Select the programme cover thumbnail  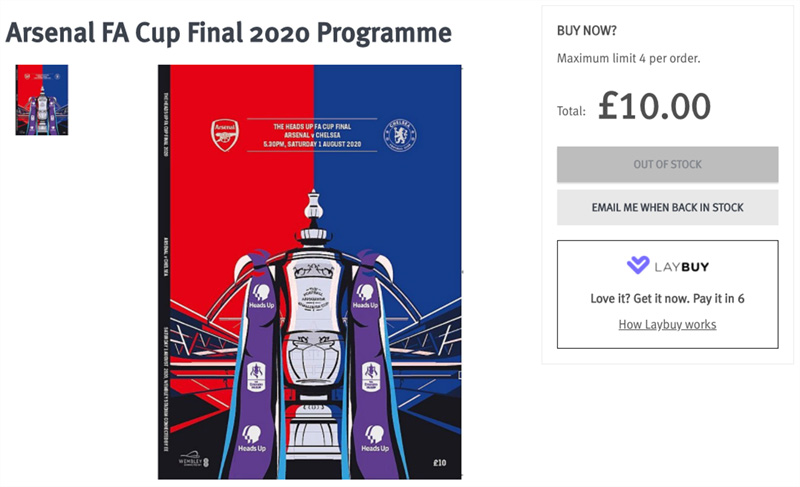(42, 100)
